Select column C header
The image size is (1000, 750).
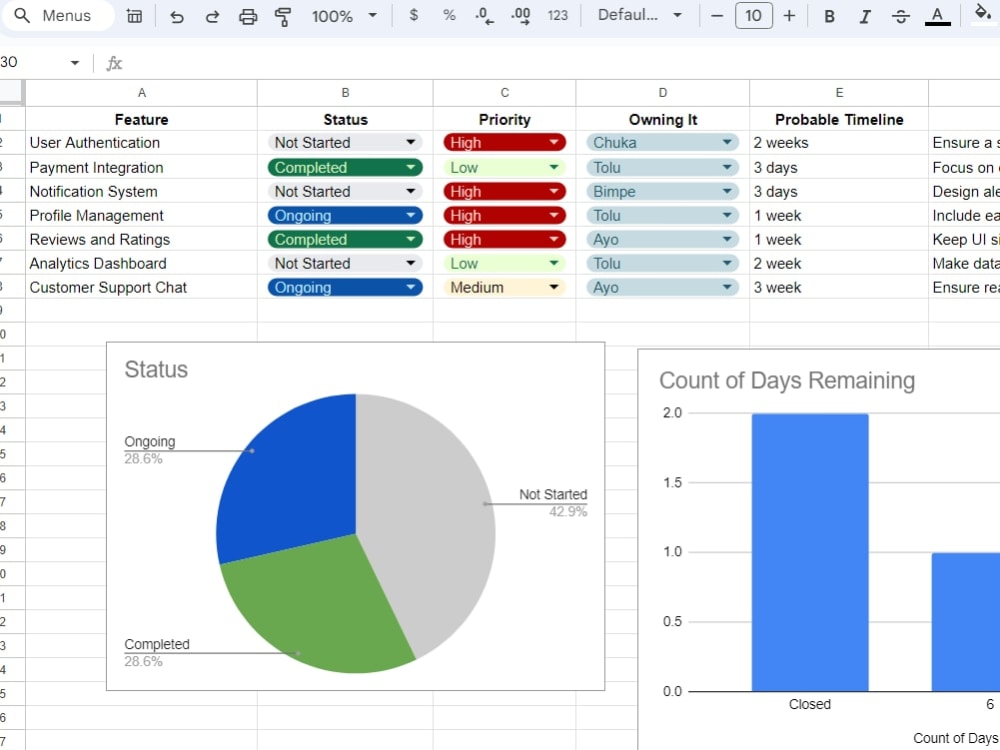click(x=504, y=93)
